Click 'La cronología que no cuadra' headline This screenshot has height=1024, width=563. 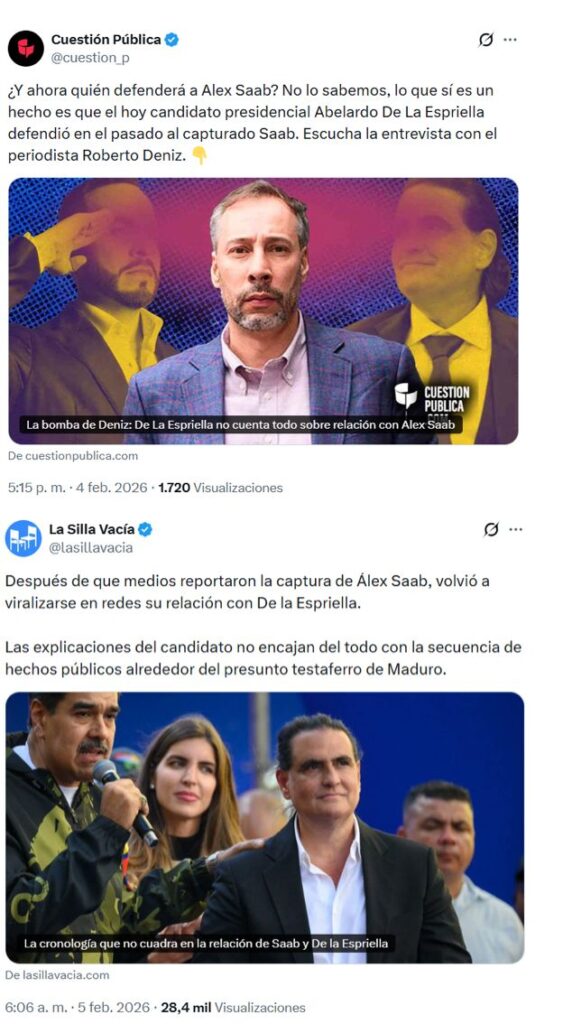[206, 943]
